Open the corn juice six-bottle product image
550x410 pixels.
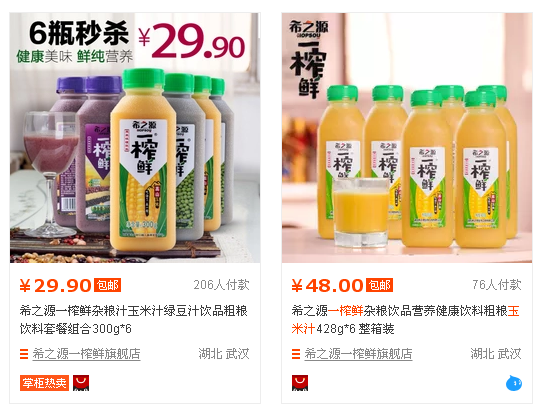coord(407,138)
